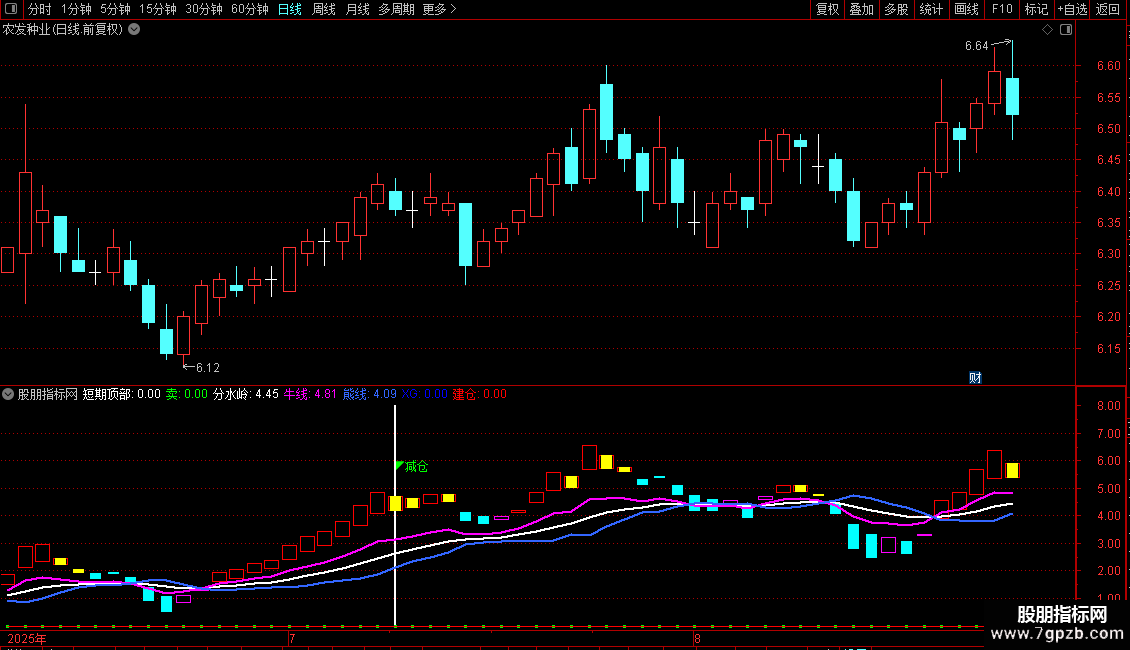Click the 2025年 date label on time axis
The width and height of the screenshot is (1130, 650).
coord(27,639)
